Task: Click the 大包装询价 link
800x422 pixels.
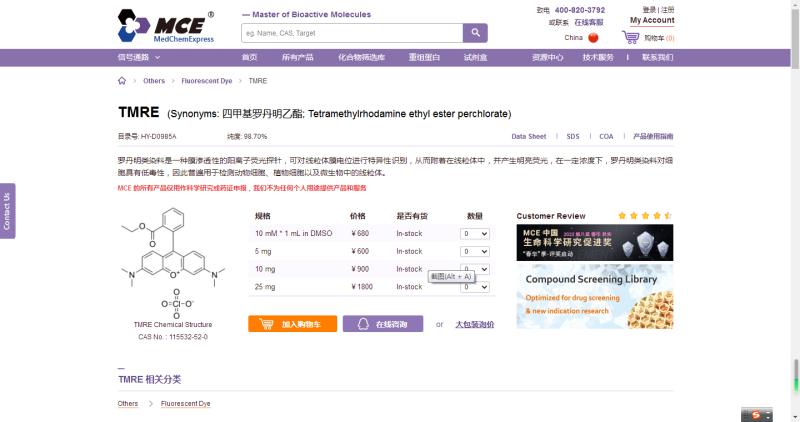Action: 474,324
